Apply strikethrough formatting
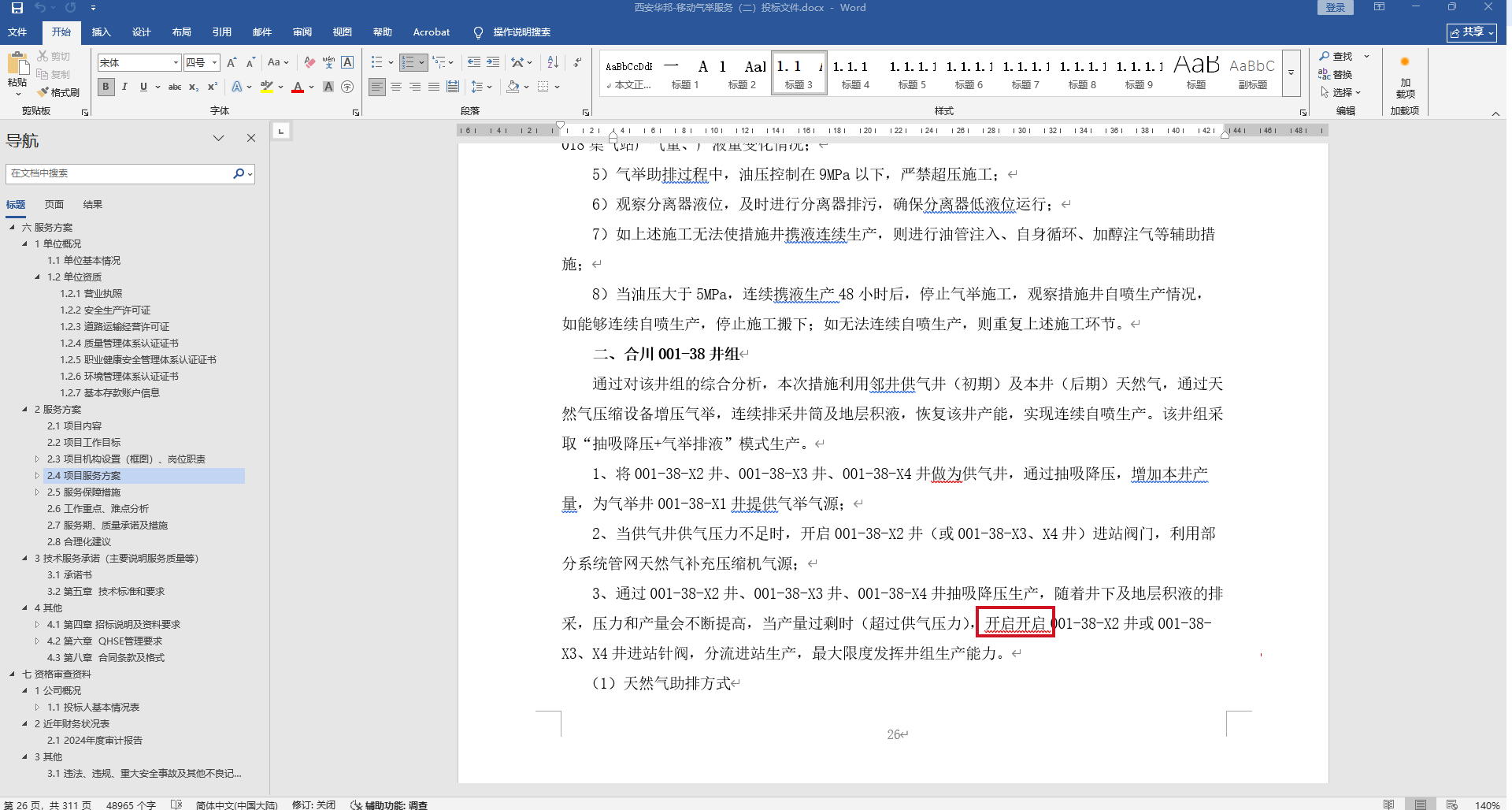The height and width of the screenshot is (810, 1512). 175,87
